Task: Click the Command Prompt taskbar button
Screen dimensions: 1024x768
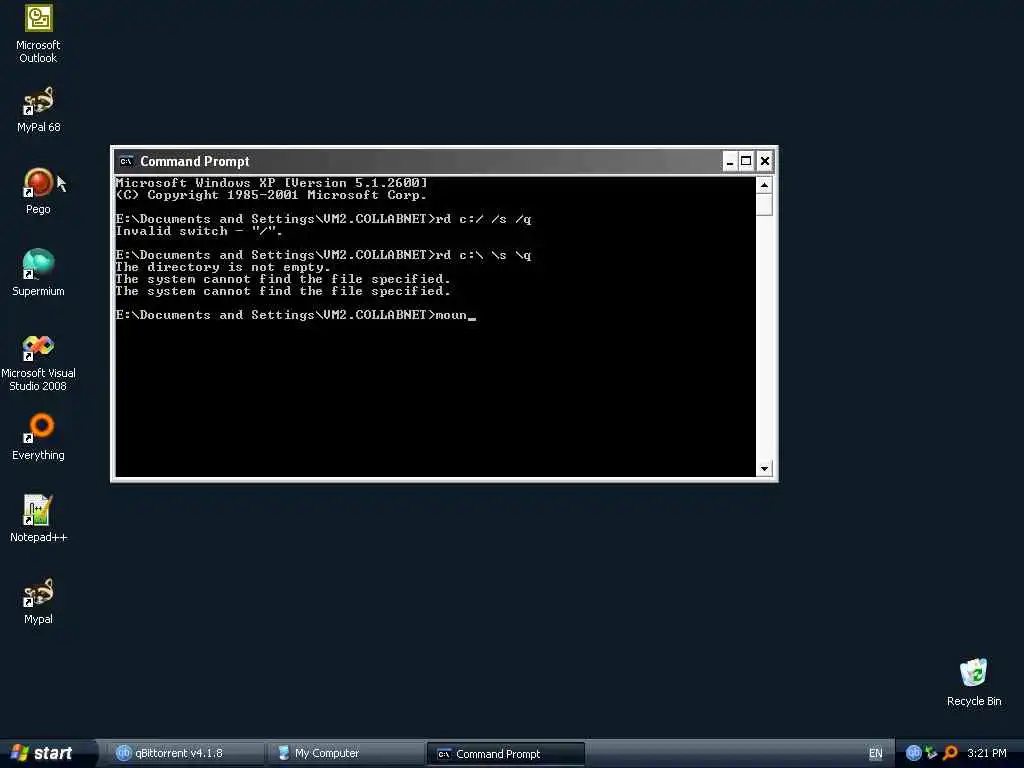Action: pos(506,754)
